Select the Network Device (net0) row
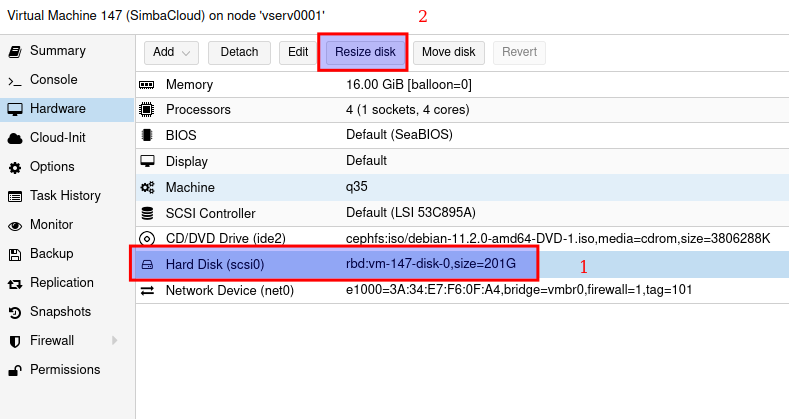789x419 pixels. [400, 291]
